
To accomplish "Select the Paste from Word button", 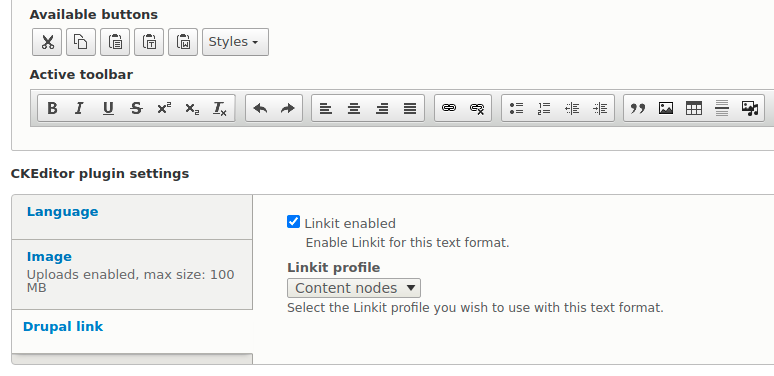I will click(183, 42).
